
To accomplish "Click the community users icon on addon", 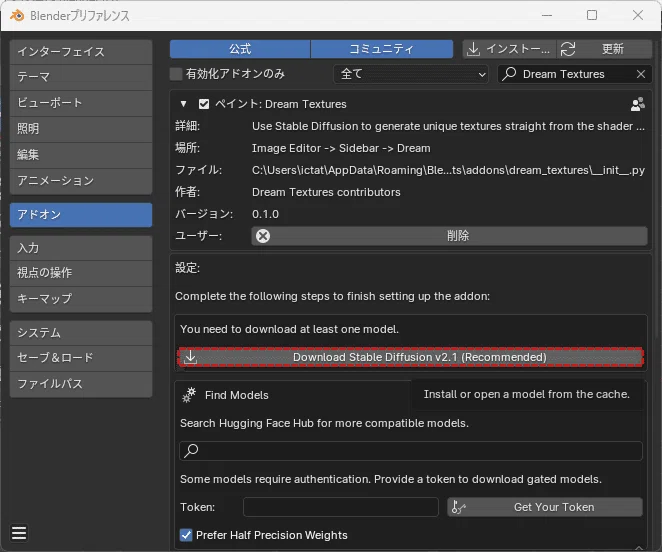I will point(638,104).
